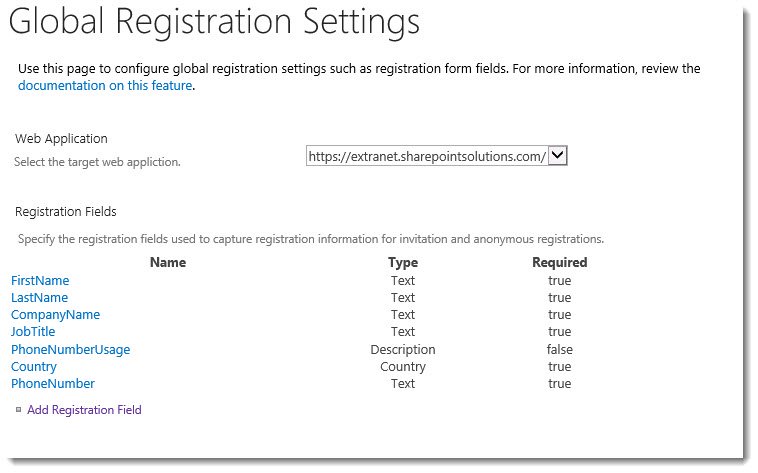Image resolution: width=758 pixels, height=473 pixels.
Task: Select the true value in CompanyName row
Action: tap(559, 314)
